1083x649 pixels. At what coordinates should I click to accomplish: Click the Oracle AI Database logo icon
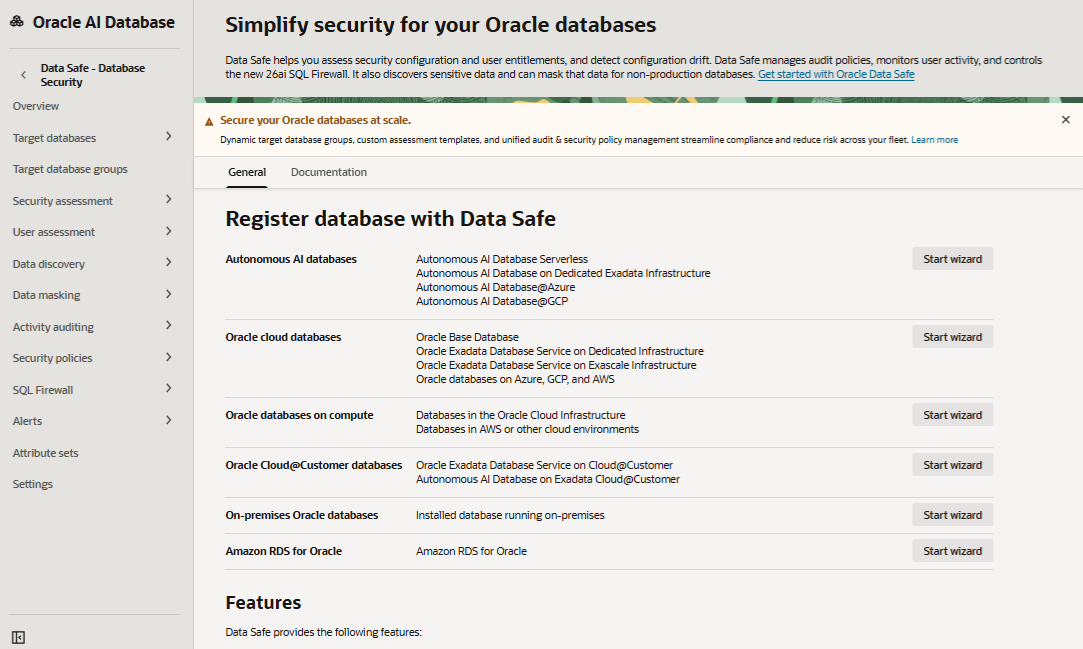[17, 22]
